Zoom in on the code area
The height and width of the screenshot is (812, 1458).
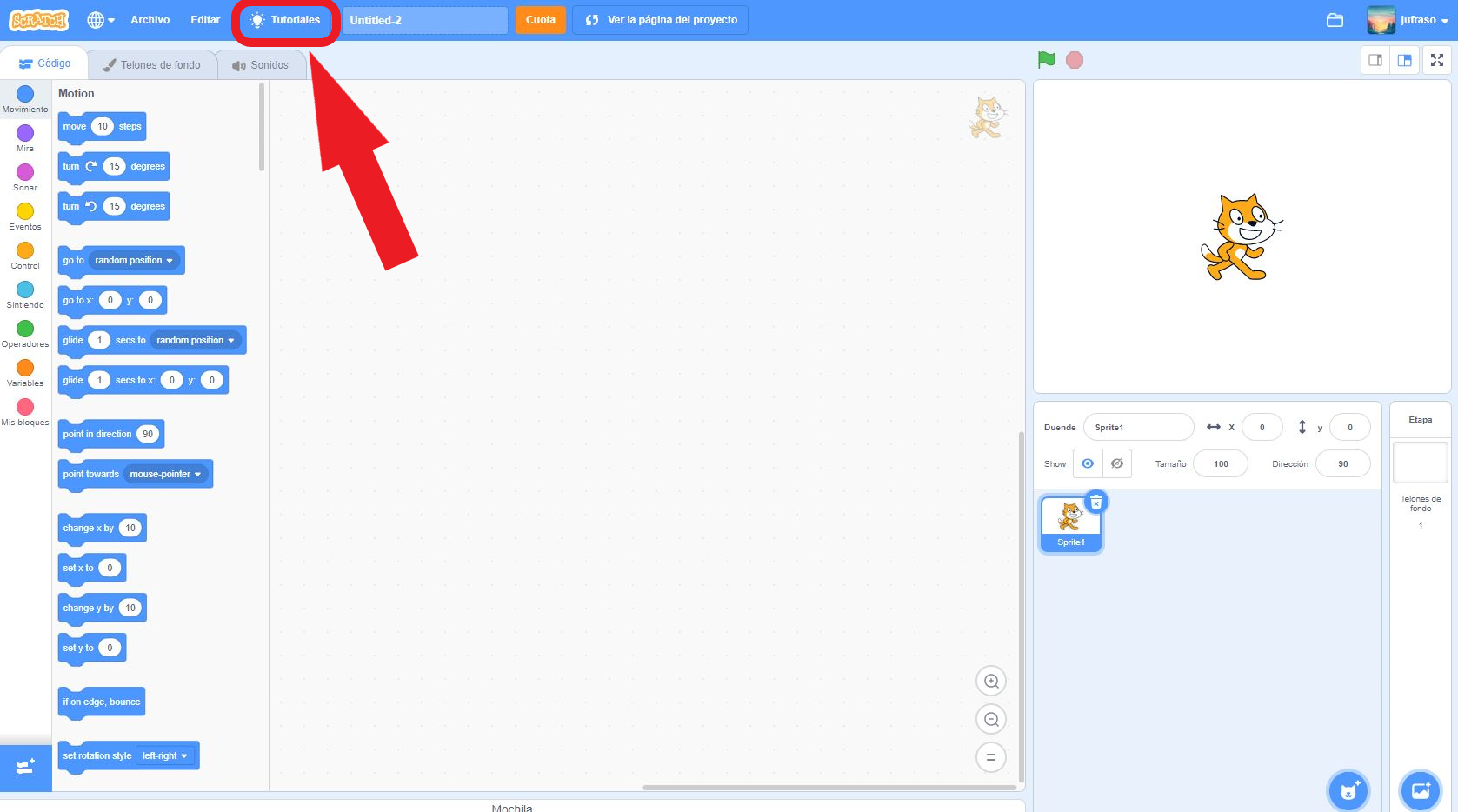pyautogui.click(x=990, y=681)
